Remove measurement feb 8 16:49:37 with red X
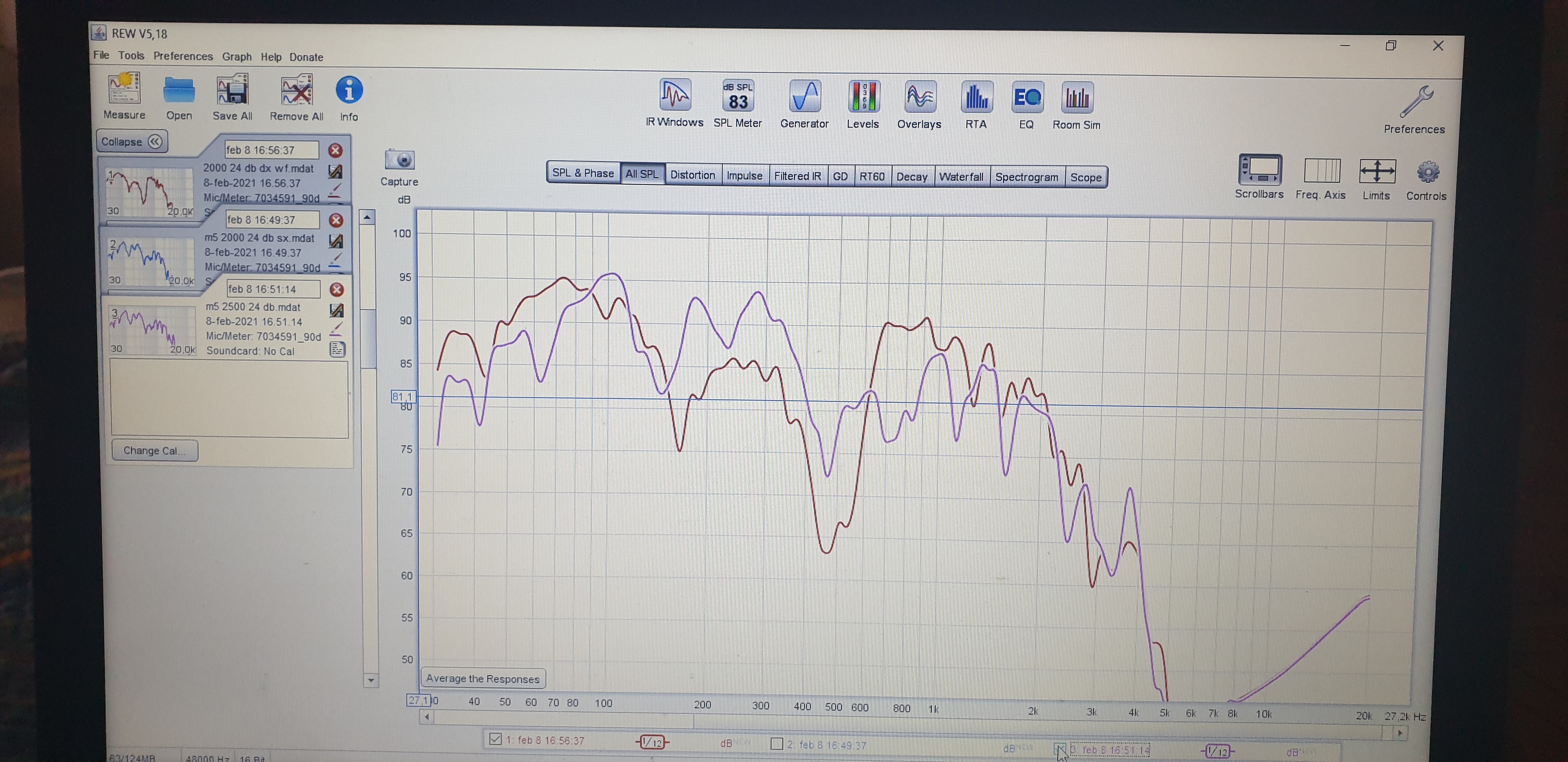Viewport: 1568px width, 762px height. point(336,220)
